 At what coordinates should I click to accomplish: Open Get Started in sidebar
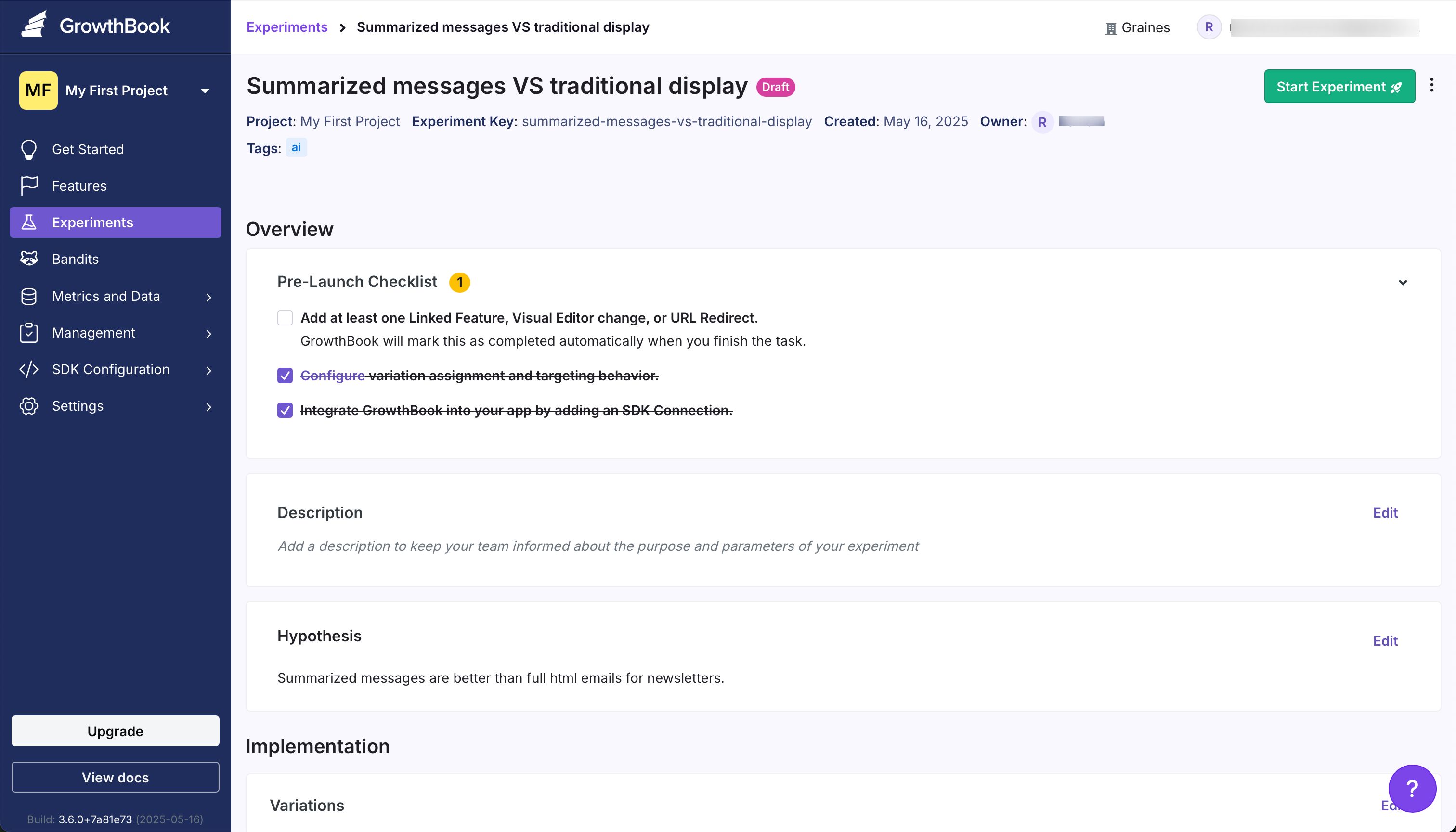116,149
